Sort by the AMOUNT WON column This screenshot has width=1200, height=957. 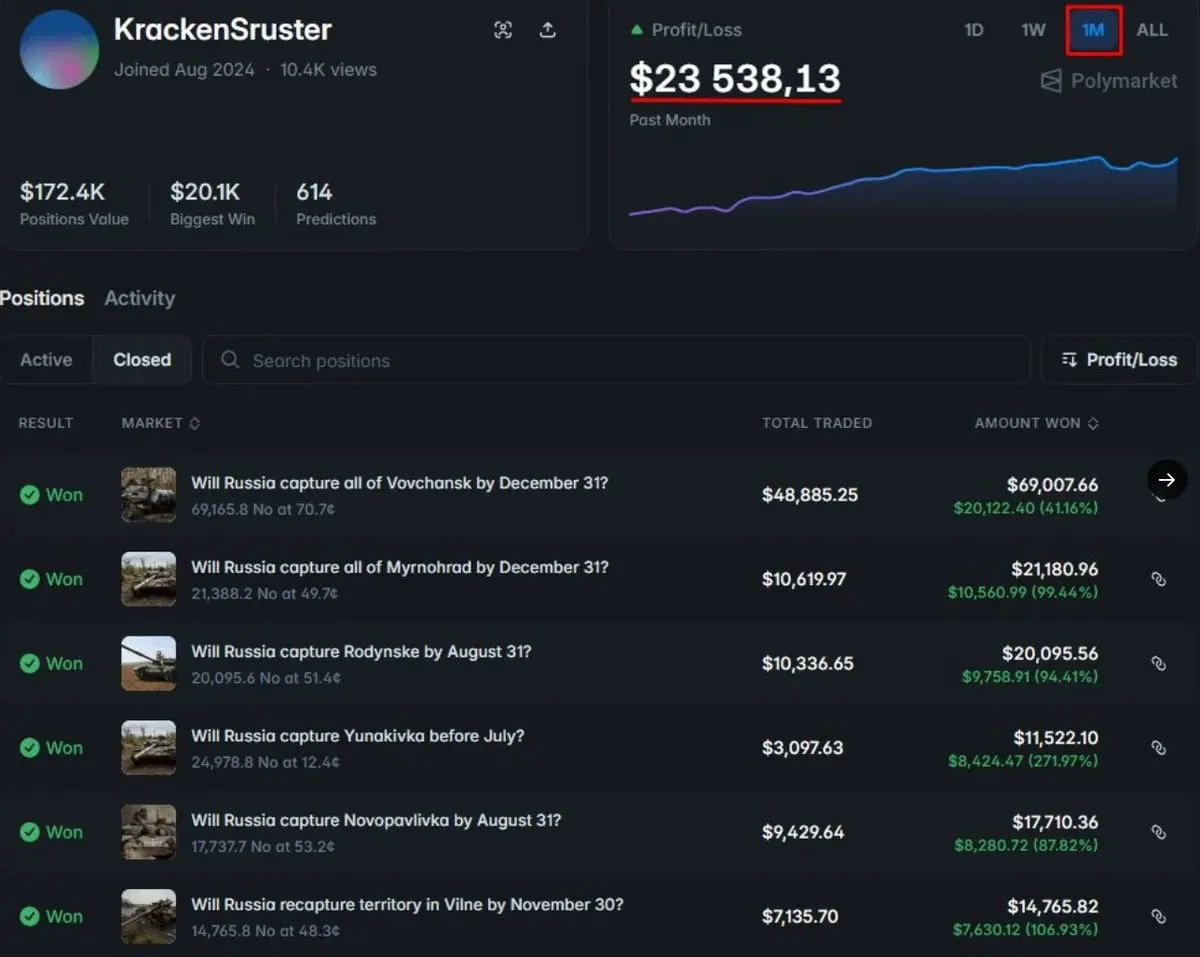[1036, 423]
